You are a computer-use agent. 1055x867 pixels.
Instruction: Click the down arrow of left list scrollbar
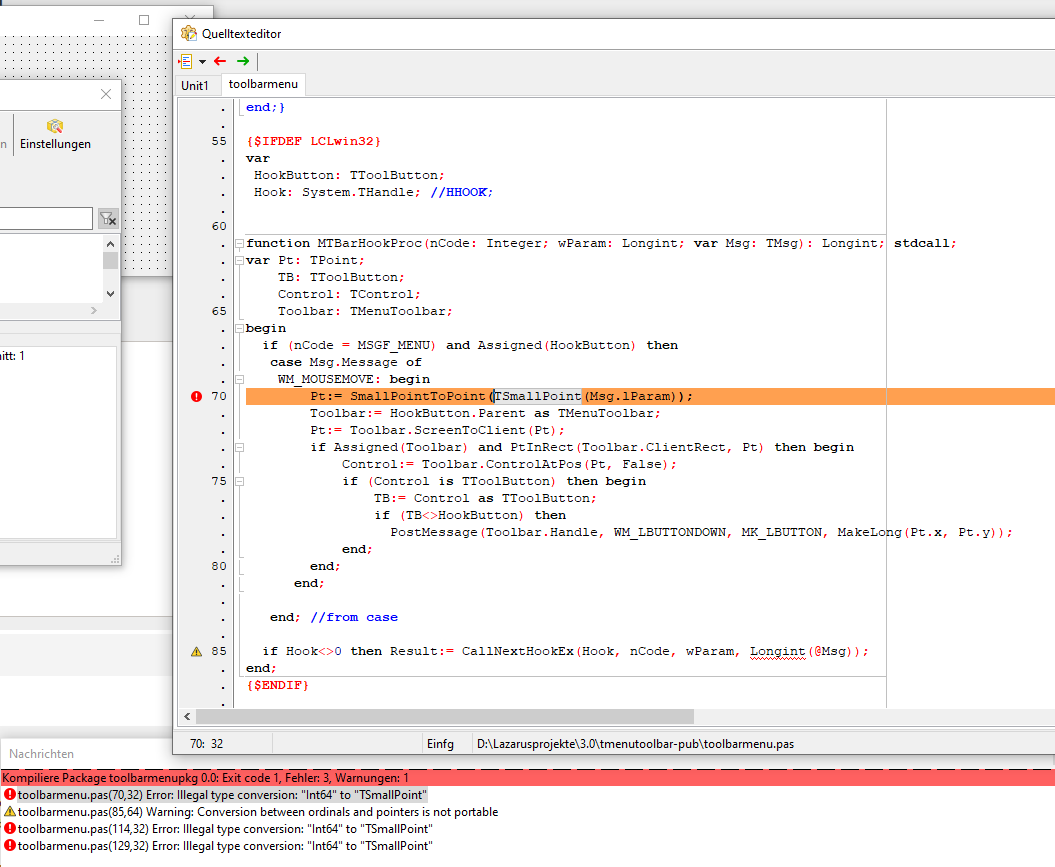110,293
